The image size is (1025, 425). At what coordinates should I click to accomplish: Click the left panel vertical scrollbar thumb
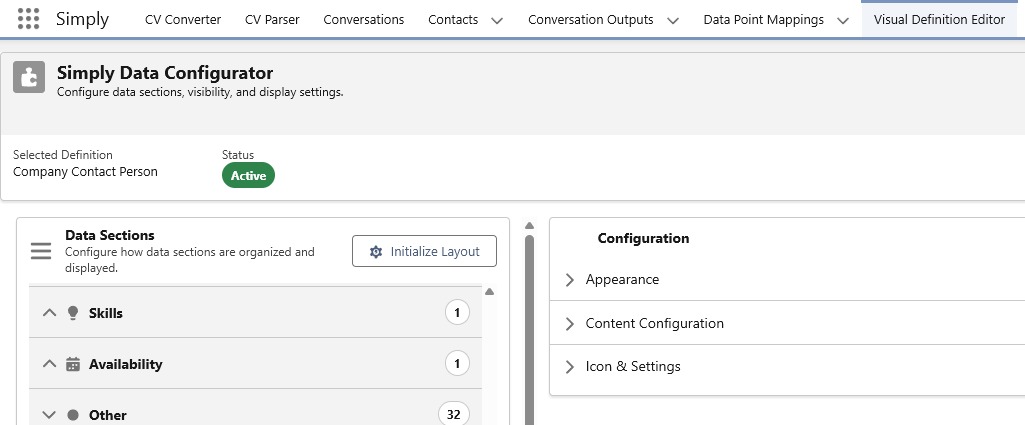529,330
